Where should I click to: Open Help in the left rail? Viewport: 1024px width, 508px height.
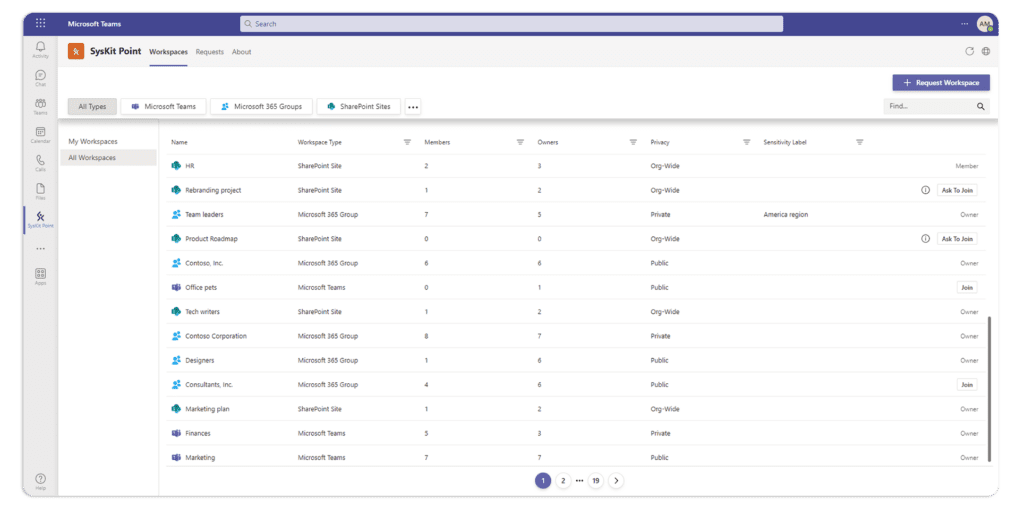pyautogui.click(x=40, y=482)
